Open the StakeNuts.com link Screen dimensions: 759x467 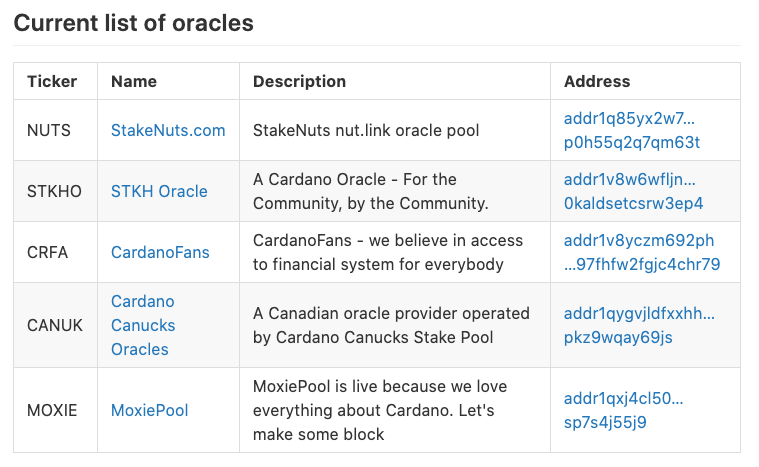pyautogui.click(x=168, y=130)
